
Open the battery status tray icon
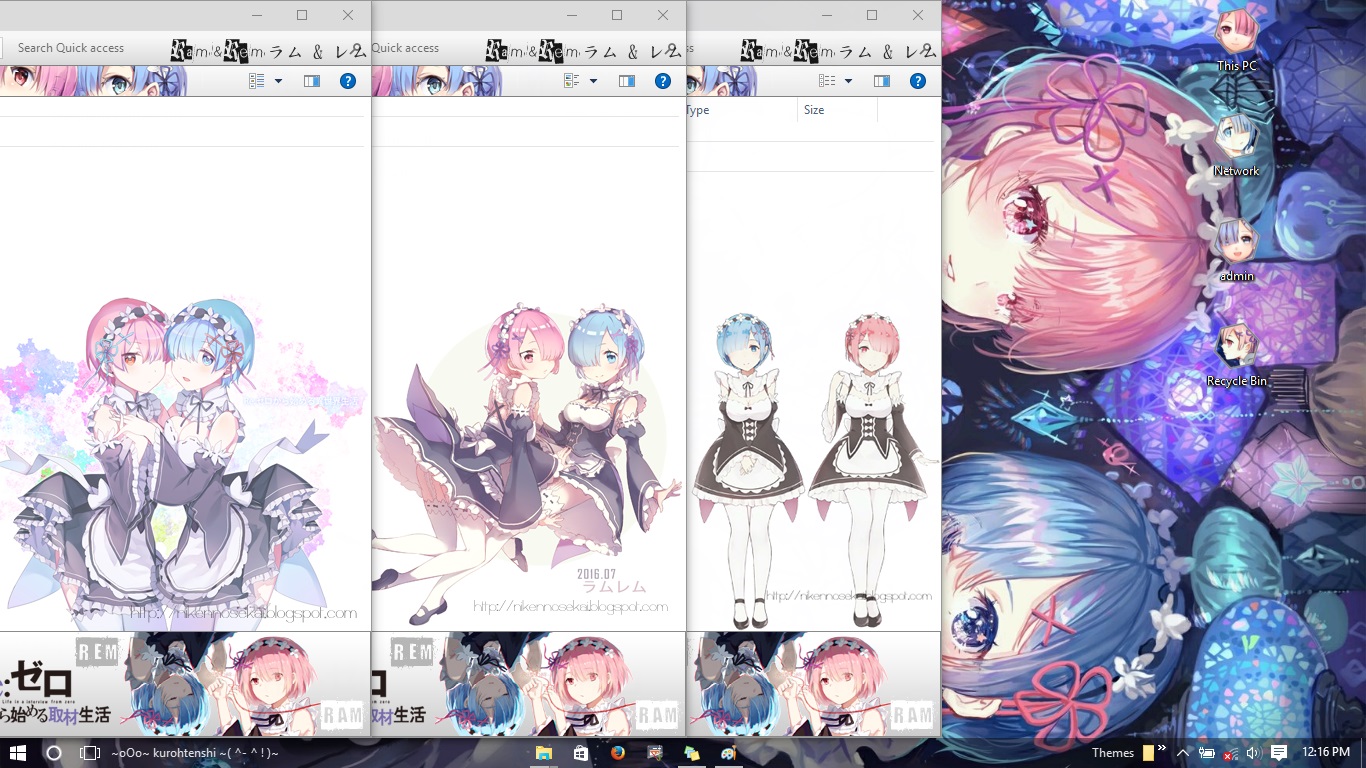[1205, 752]
